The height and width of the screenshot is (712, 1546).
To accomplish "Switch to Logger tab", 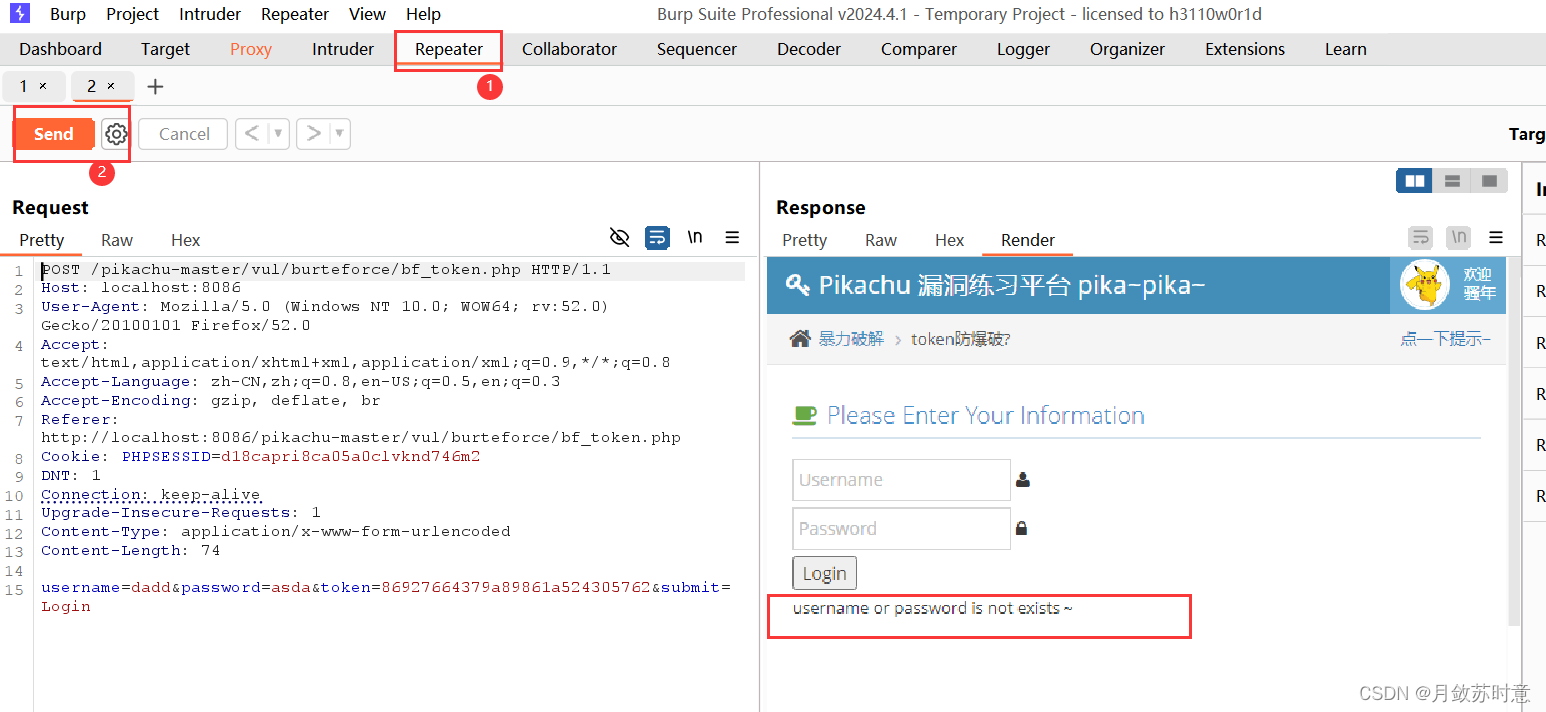I will point(1023,49).
